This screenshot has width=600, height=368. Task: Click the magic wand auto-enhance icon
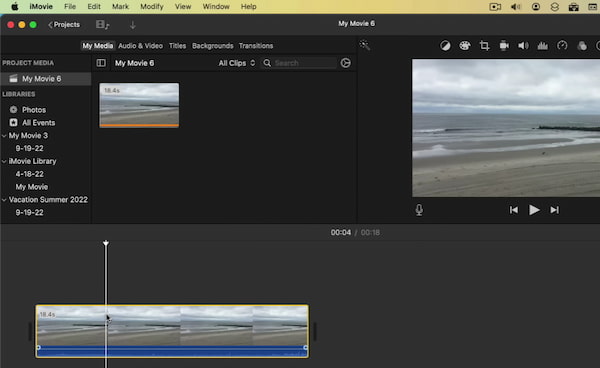(365, 45)
